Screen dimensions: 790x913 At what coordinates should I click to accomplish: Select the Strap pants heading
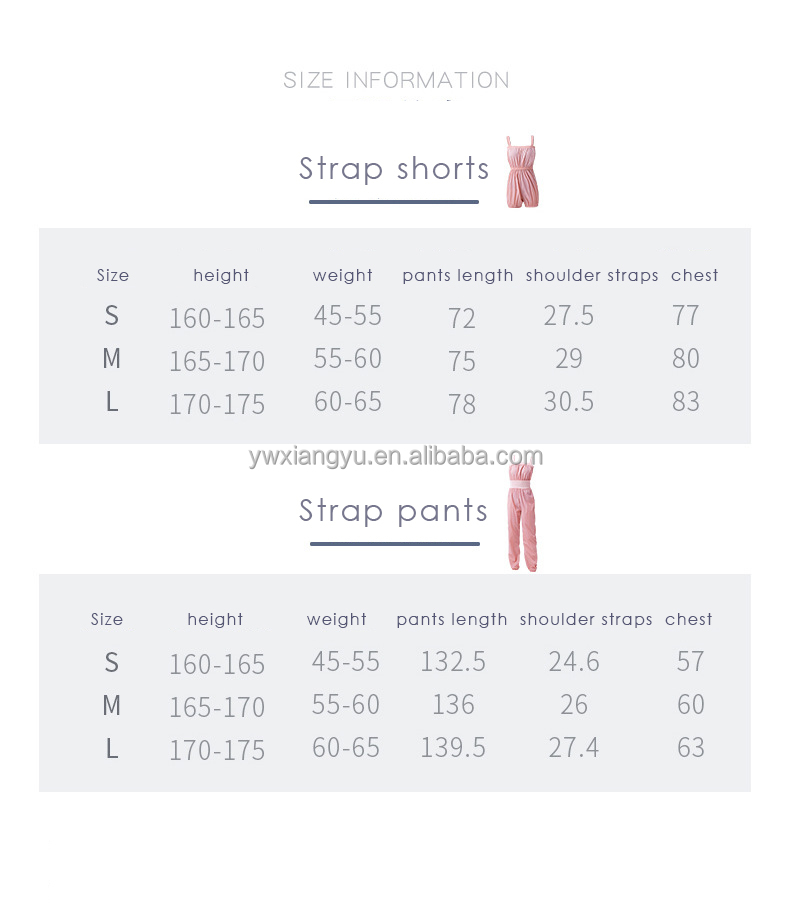point(394,511)
